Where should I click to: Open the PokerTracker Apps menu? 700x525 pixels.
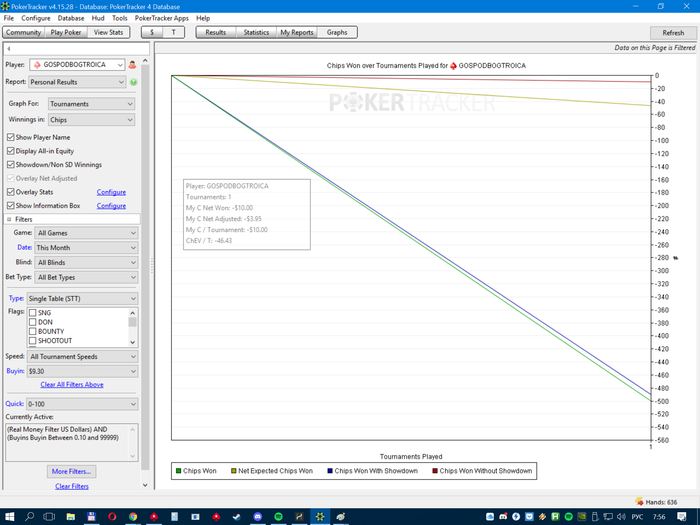coord(162,18)
